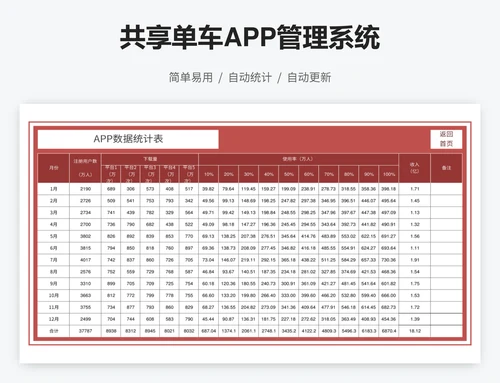Click registered users cell 2700
Screen dimensions: 500x383
click(x=85, y=224)
